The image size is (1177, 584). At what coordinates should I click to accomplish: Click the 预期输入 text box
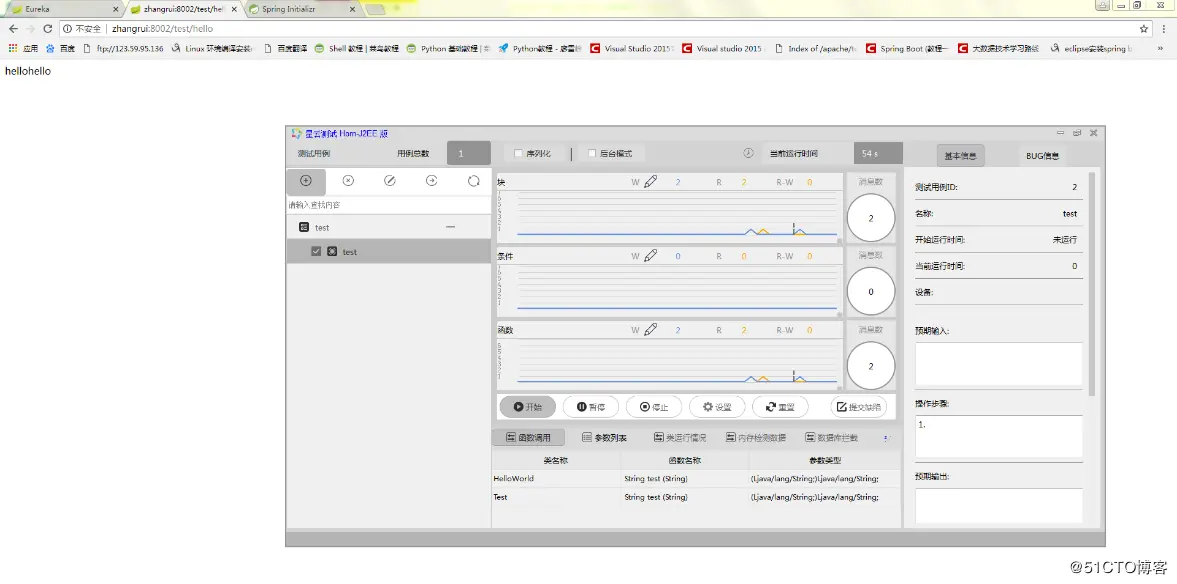click(998, 364)
